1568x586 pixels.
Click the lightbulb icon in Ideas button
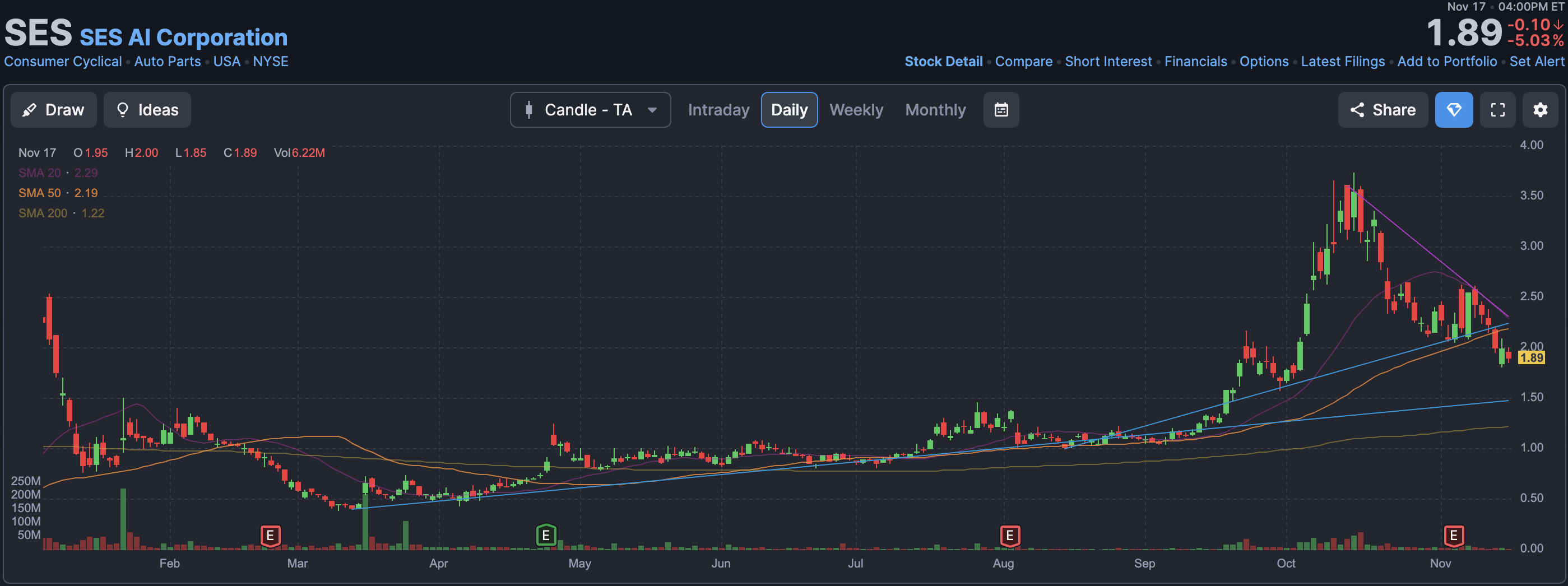122,110
